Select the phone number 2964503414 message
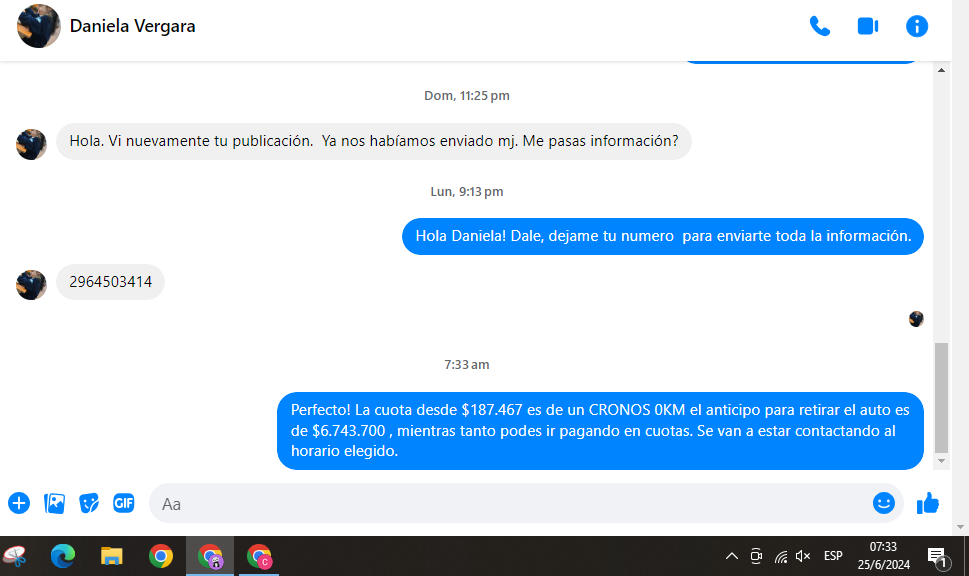Screen dimensions: 969x576 pos(110,282)
